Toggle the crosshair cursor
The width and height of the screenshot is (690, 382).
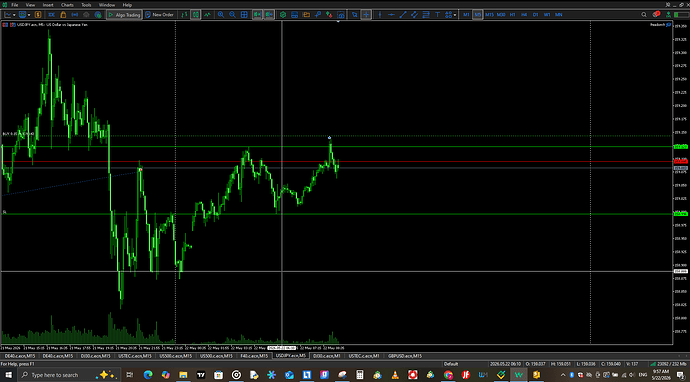pos(366,15)
